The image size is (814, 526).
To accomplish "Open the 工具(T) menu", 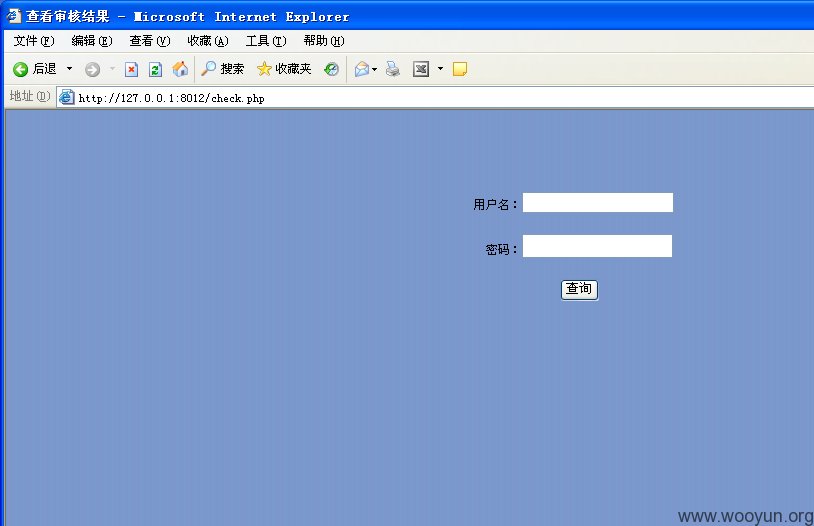I will (x=266, y=41).
